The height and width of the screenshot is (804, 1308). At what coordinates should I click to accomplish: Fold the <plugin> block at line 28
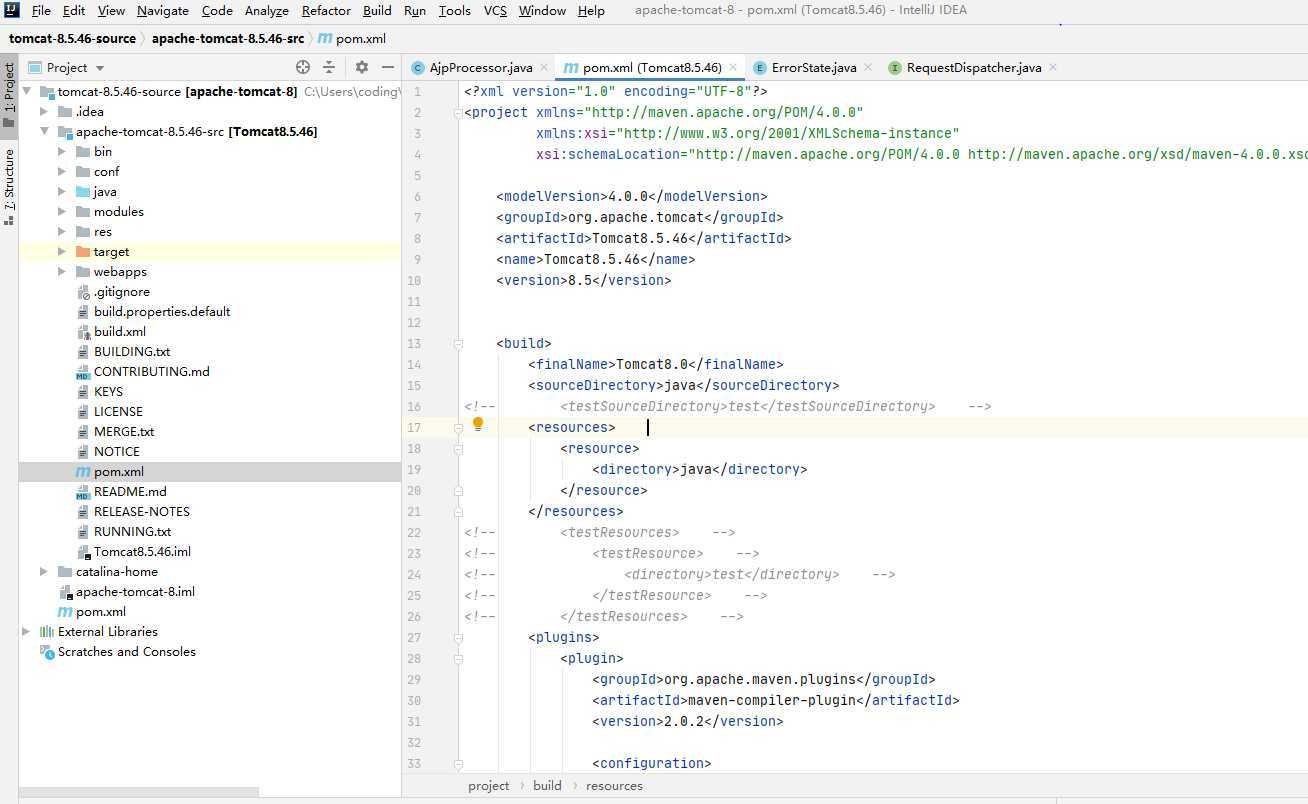(458, 658)
